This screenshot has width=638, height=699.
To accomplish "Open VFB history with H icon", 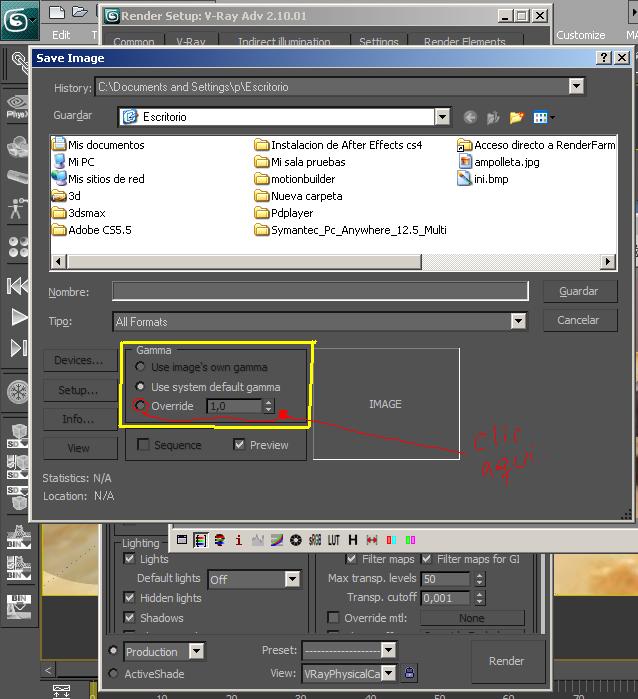I will coord(353,540).
